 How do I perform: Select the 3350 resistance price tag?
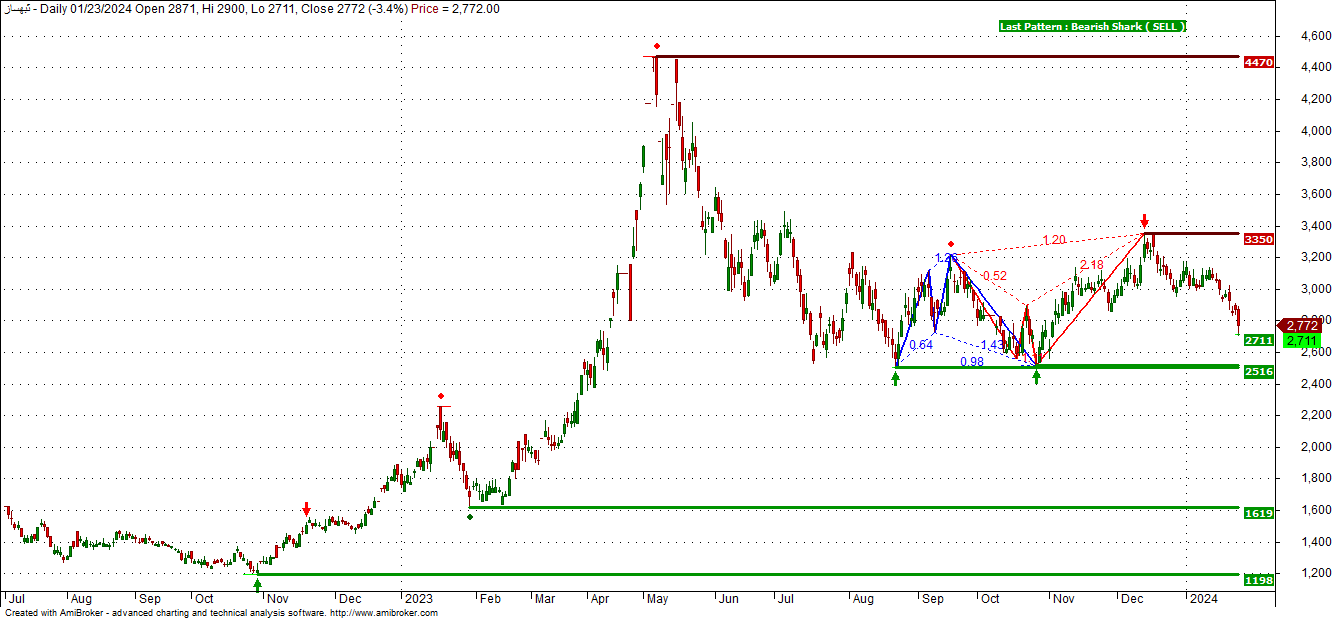(1258, 240)
